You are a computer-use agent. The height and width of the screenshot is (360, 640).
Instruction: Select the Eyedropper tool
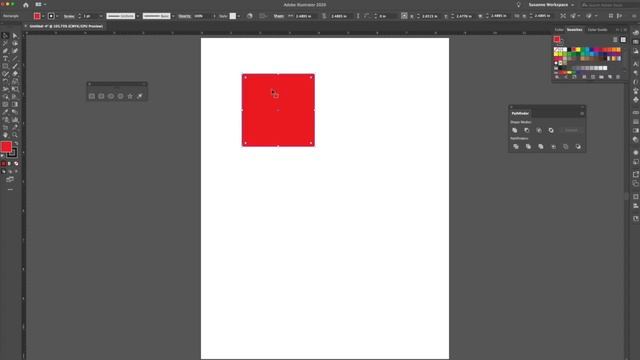pyautogui.click(x=5, y=112)
